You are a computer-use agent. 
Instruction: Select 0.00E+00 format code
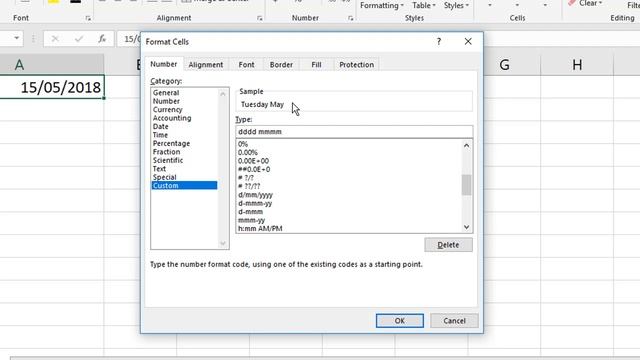tap(253, 161)
